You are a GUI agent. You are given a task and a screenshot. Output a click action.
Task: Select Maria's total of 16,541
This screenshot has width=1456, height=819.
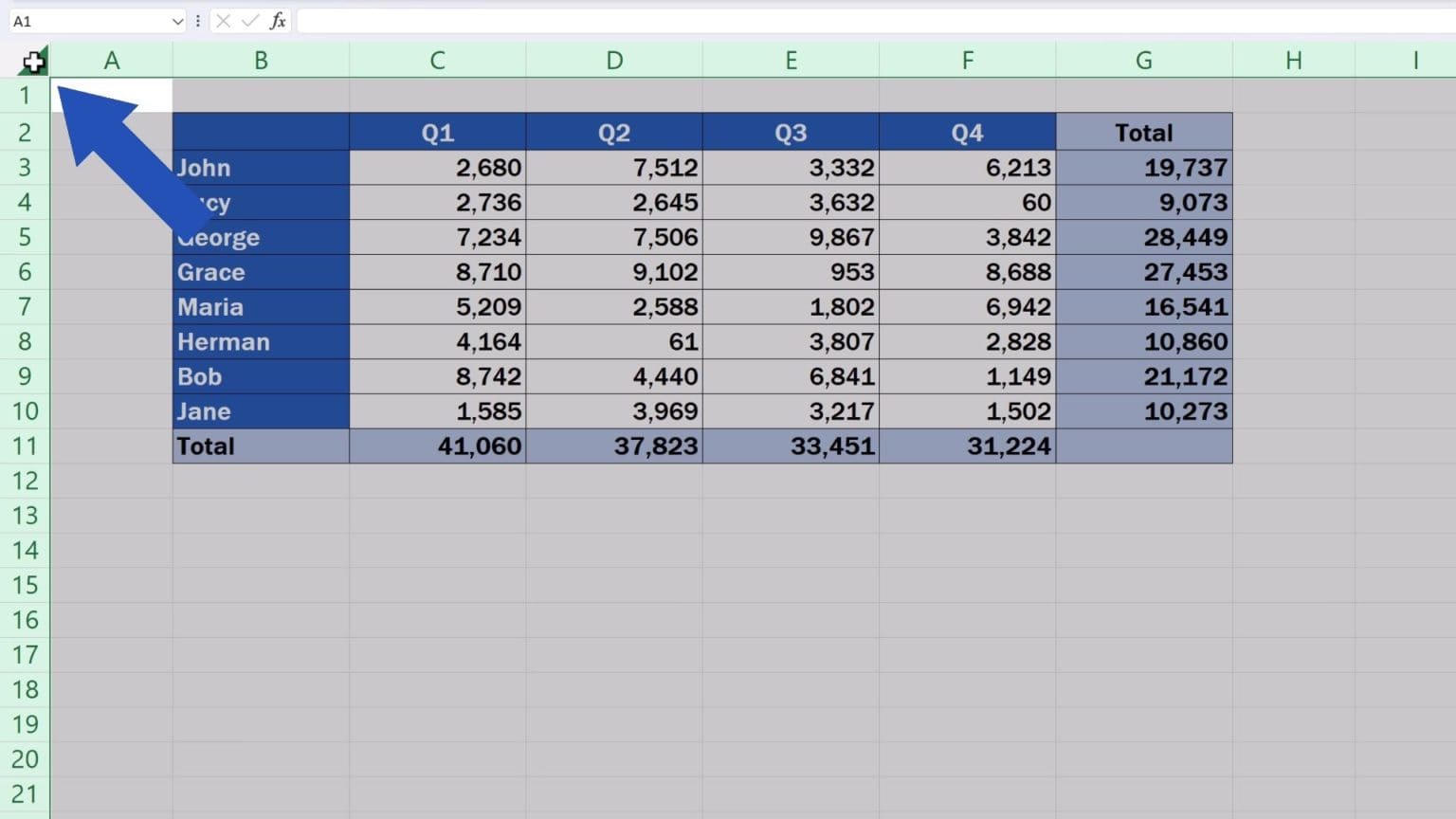pyautogui.click(x=1144, y=306)
